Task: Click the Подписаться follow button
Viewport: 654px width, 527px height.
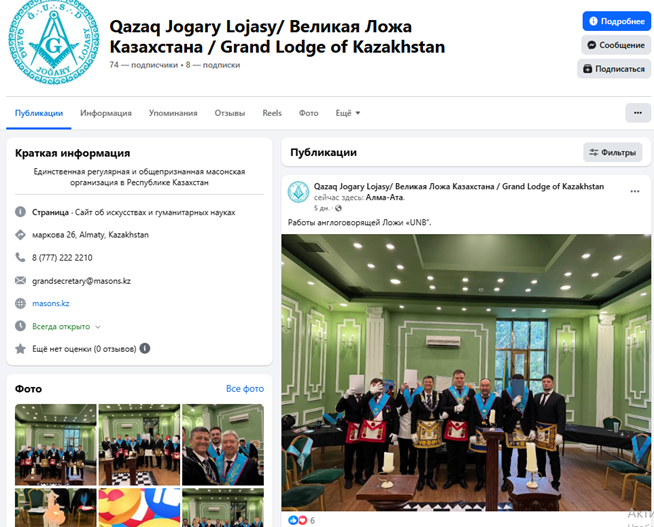Action: point(614,69)
